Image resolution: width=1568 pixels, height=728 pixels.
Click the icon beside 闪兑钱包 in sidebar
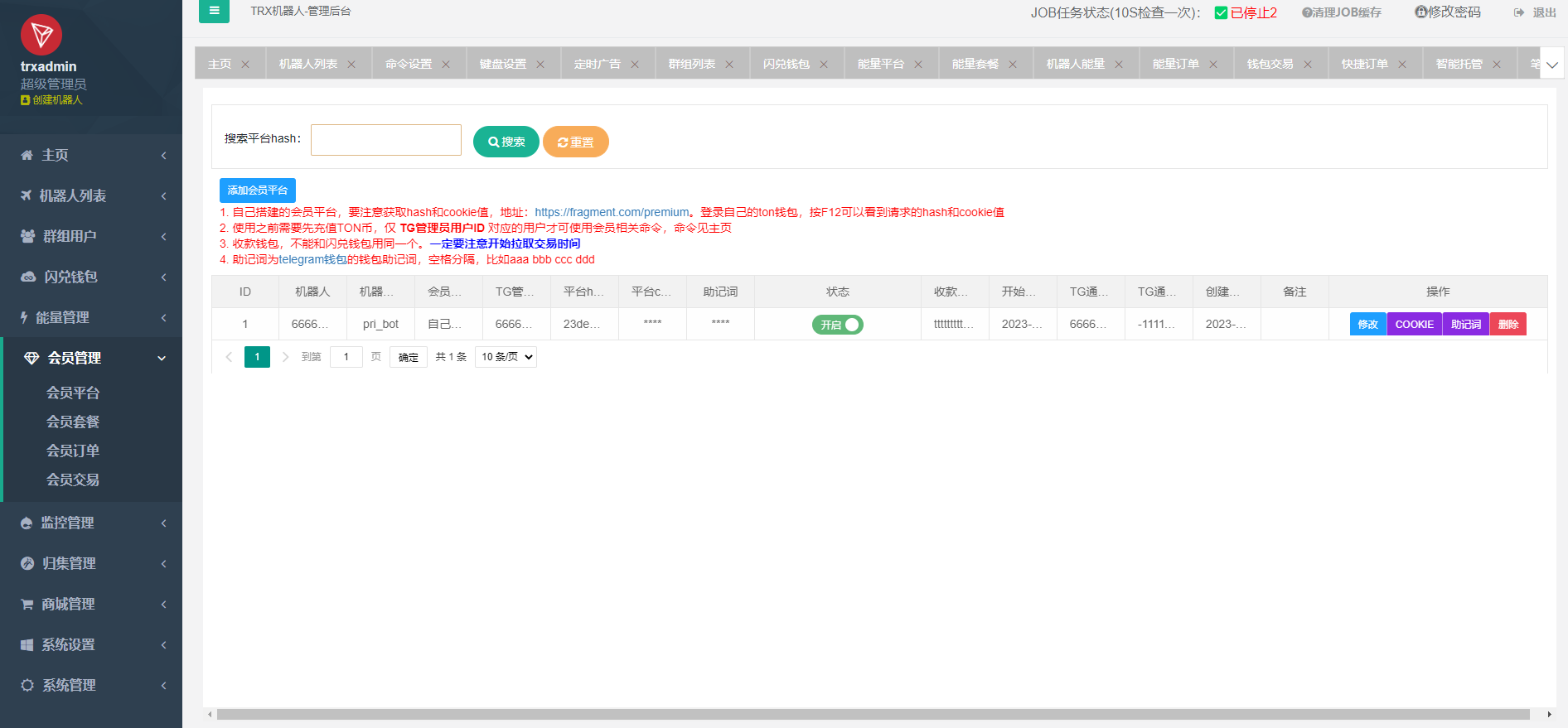(28, 277)
